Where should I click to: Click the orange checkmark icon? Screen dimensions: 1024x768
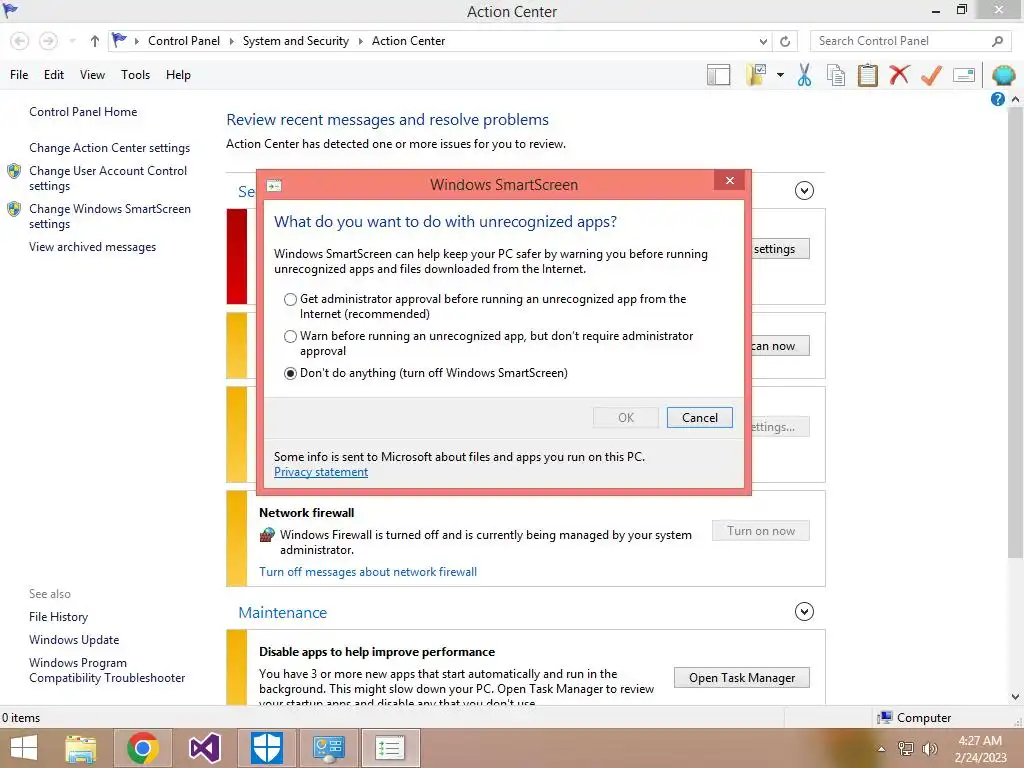(x=931, y=75)
